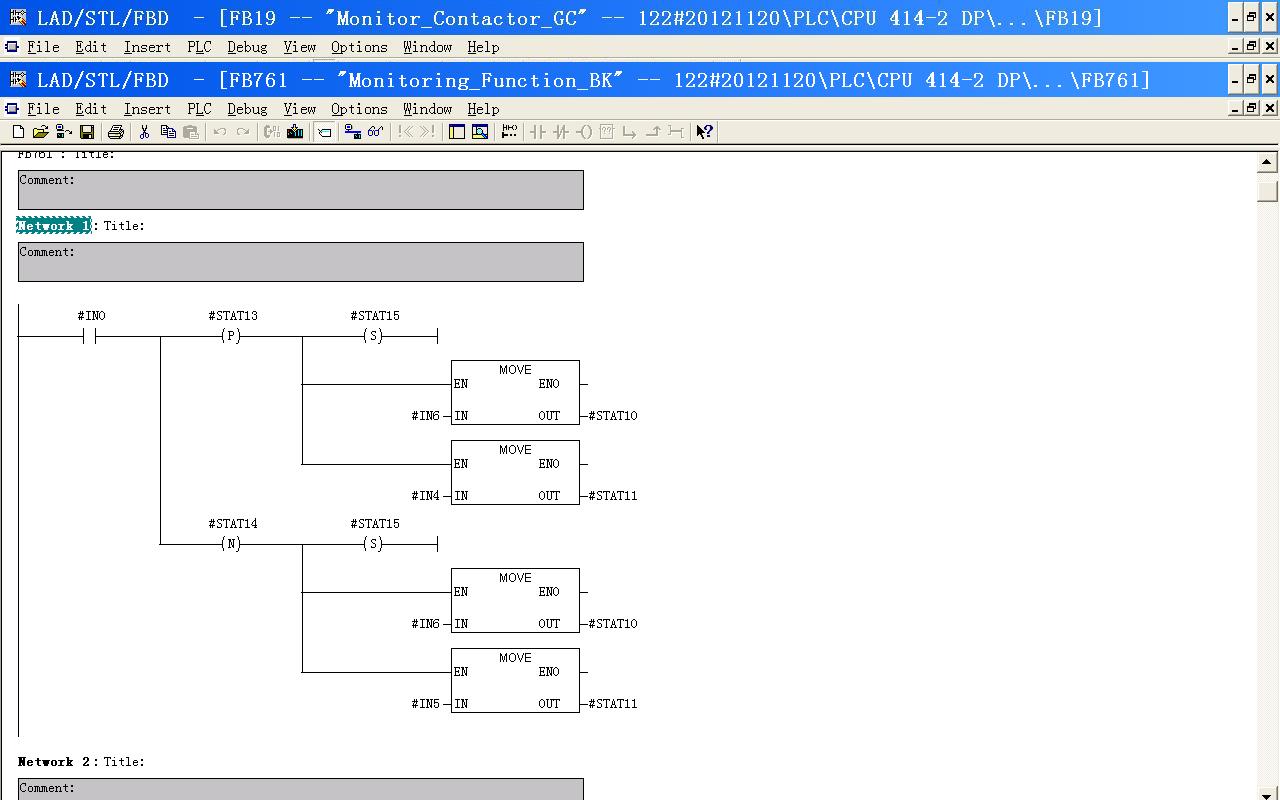Toggle monitor mode with glasses icon
Viewport: 1280px width, 800px height.
click(x=376, y=132)
